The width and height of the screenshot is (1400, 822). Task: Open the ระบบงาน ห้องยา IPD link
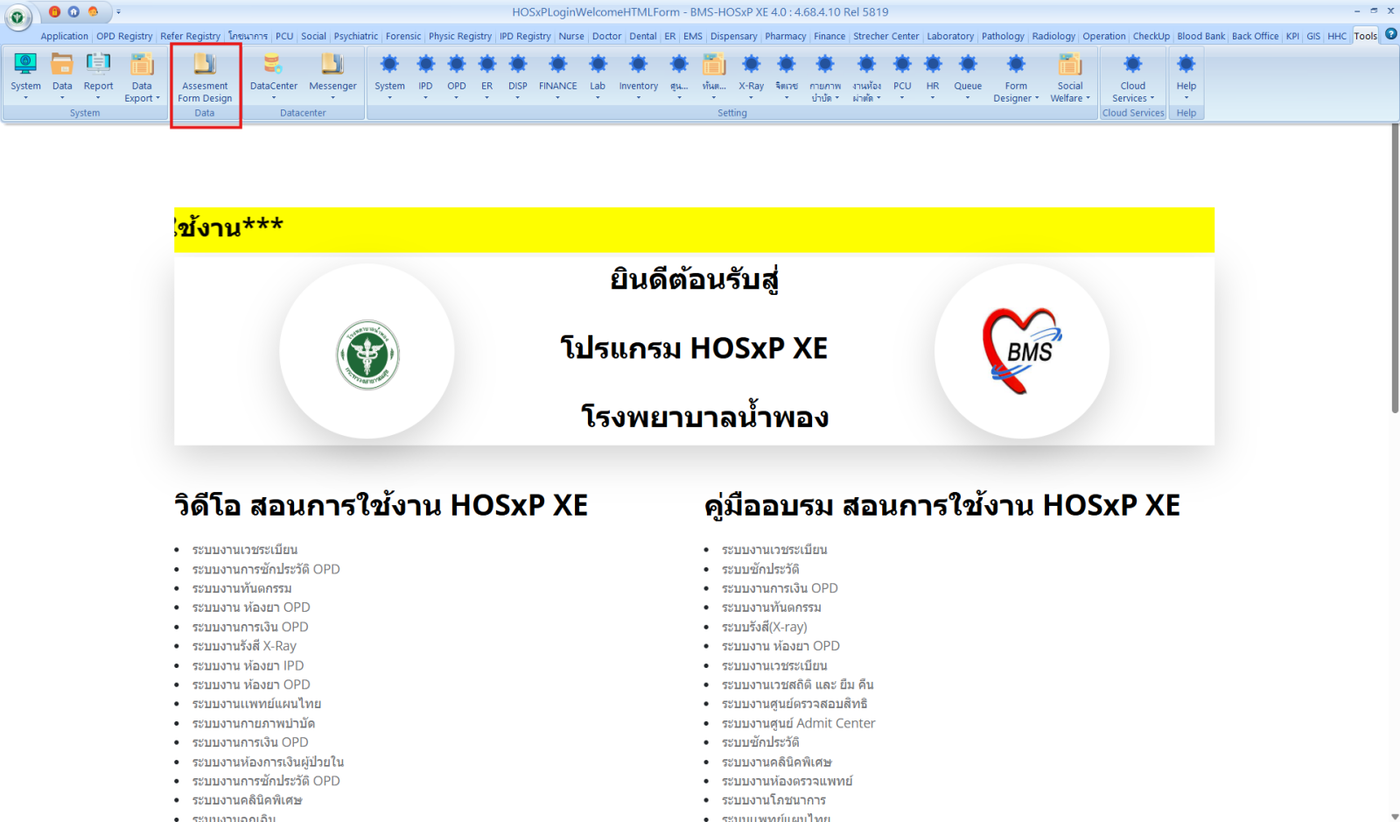248,665
